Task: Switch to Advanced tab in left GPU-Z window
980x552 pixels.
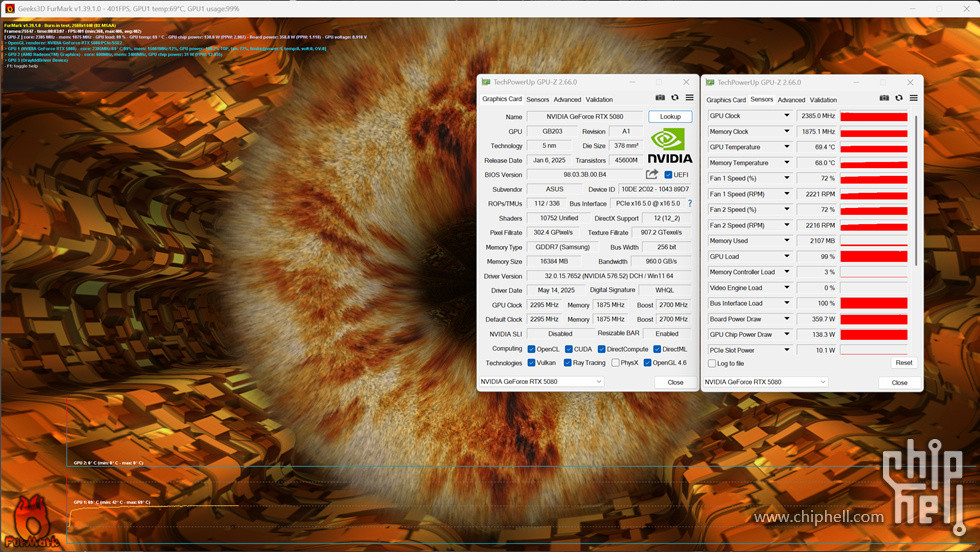Action: click(x=568, y=99)
